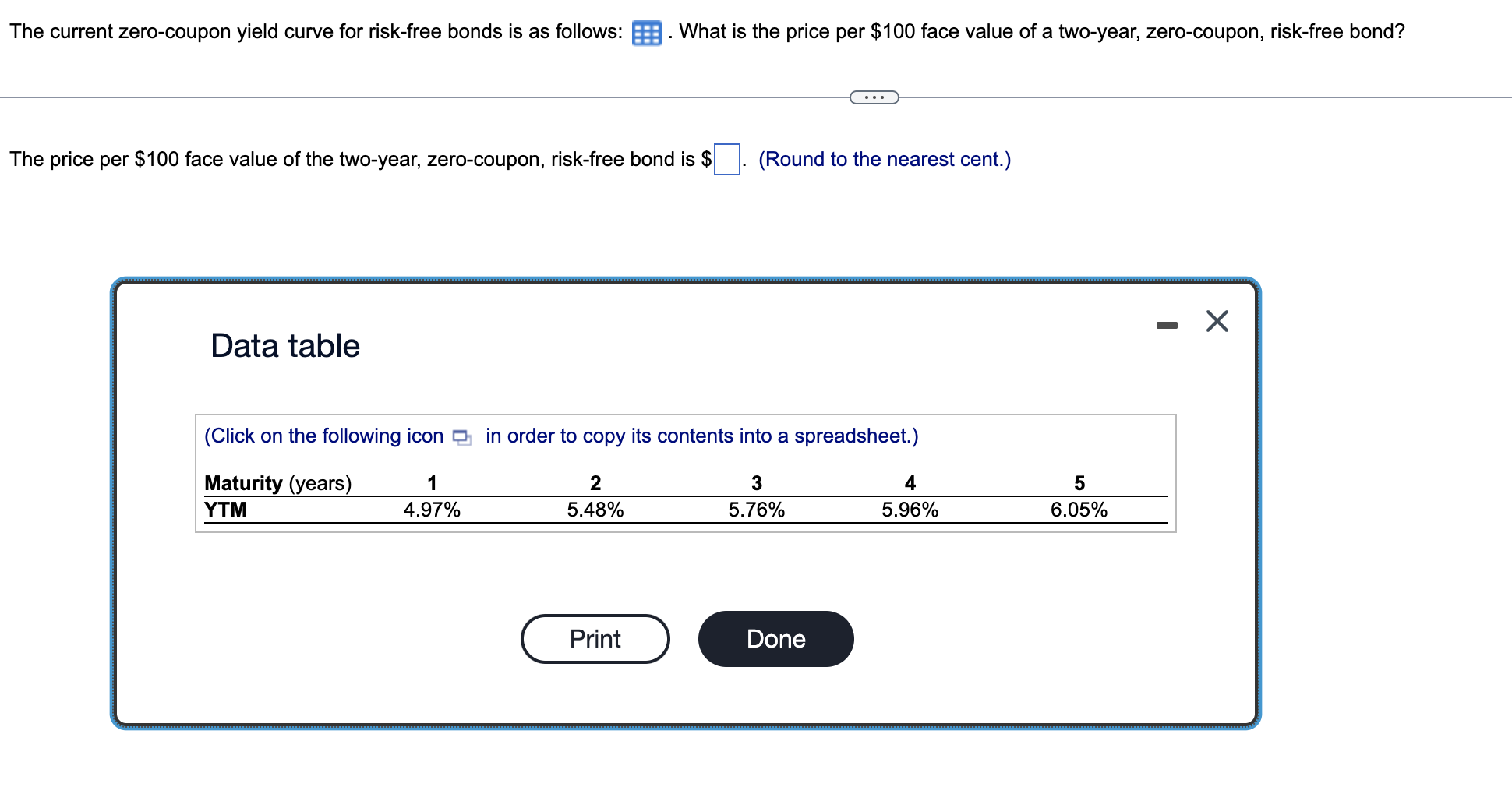Click the maturity year 2 column header
1512x787 pixels.
pos(595,482)
